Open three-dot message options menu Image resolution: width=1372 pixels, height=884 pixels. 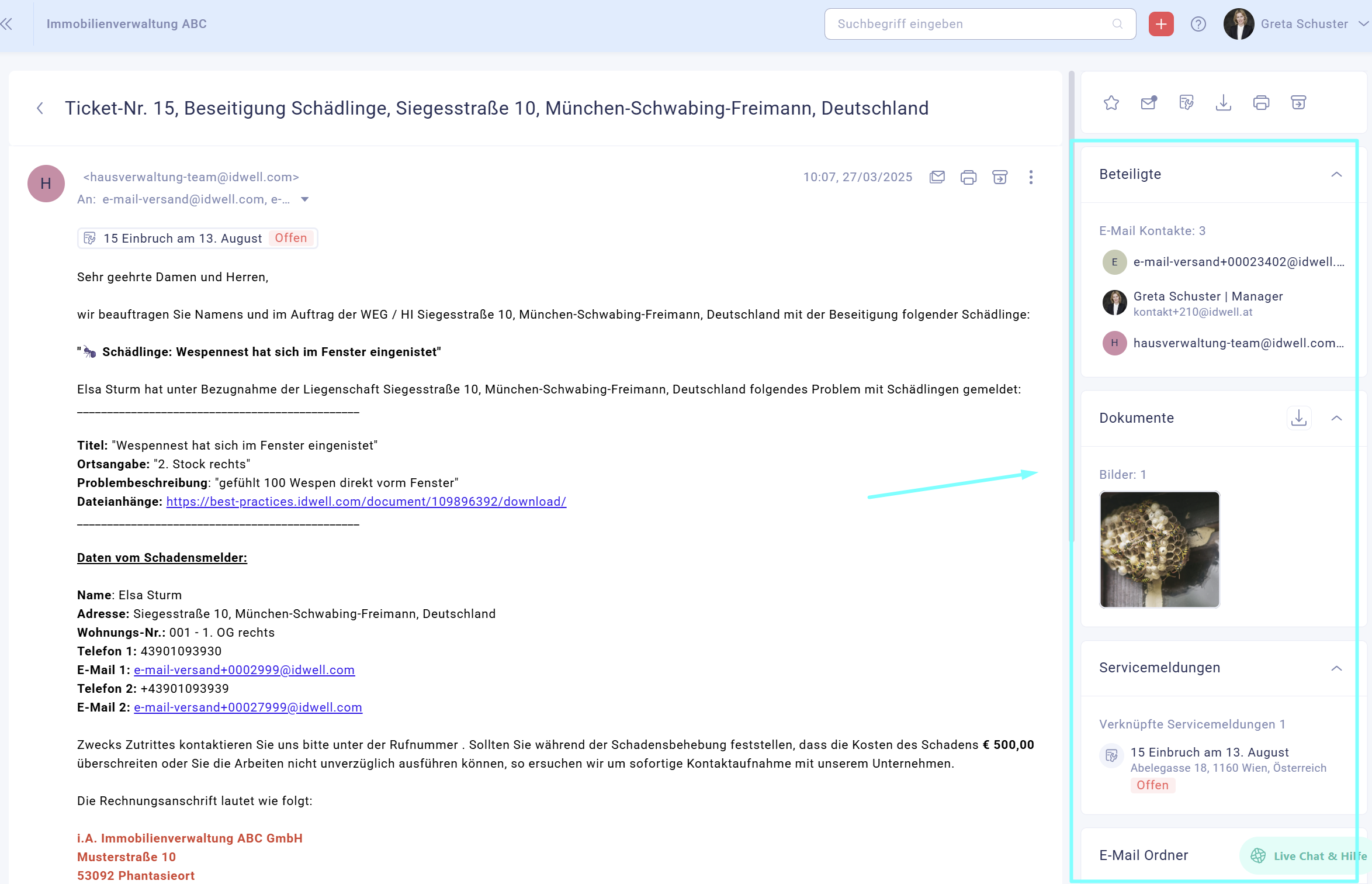click(x=1031, y=177)
